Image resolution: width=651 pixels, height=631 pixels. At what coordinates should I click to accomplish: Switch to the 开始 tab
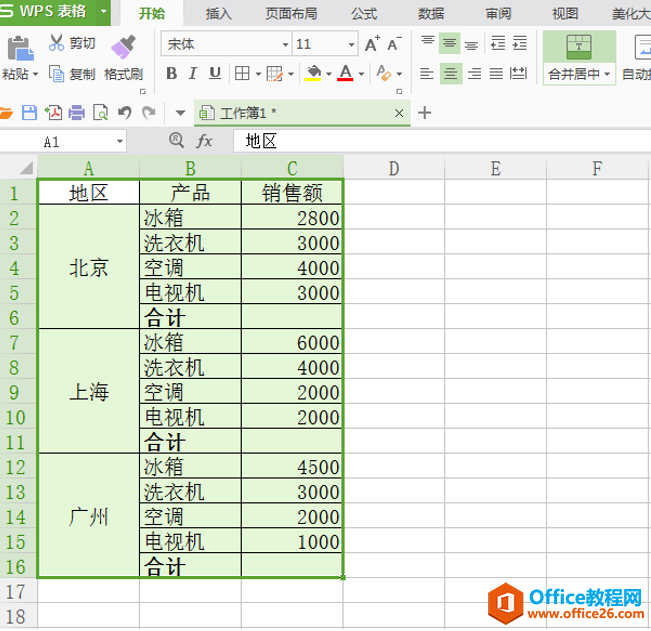tap(152, 14)
